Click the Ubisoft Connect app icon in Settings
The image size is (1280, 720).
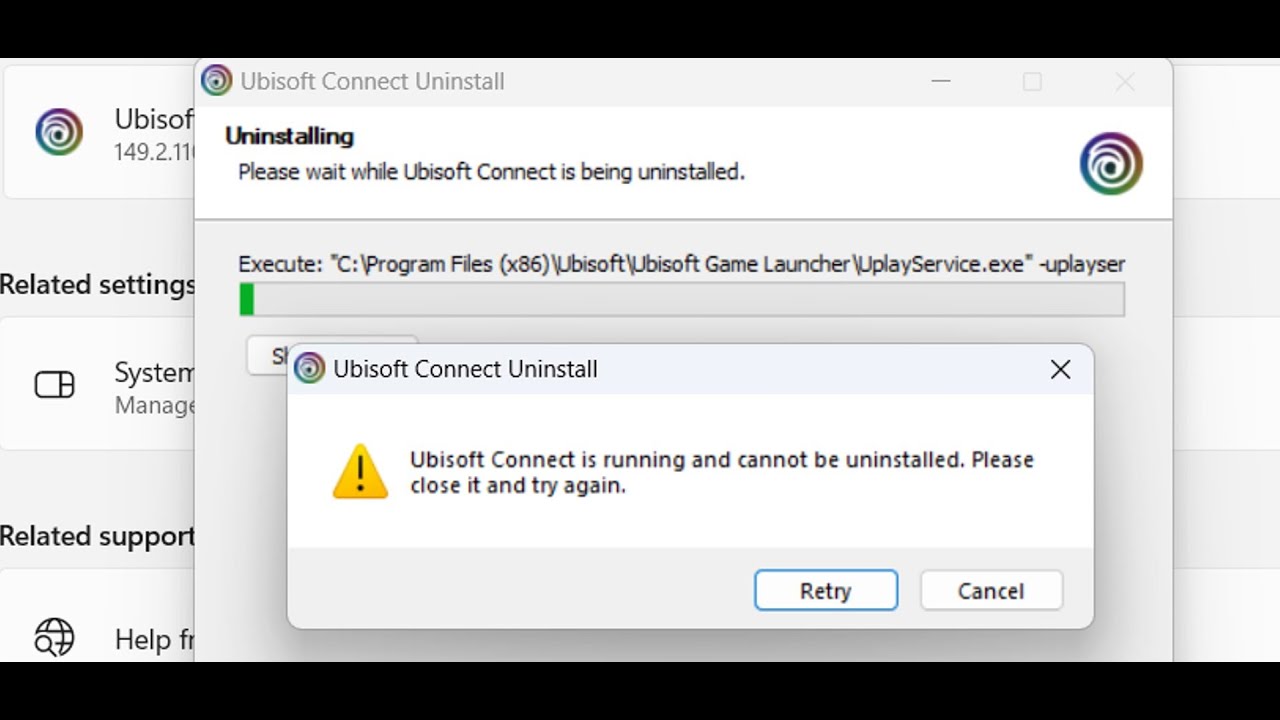click(59, 132)
